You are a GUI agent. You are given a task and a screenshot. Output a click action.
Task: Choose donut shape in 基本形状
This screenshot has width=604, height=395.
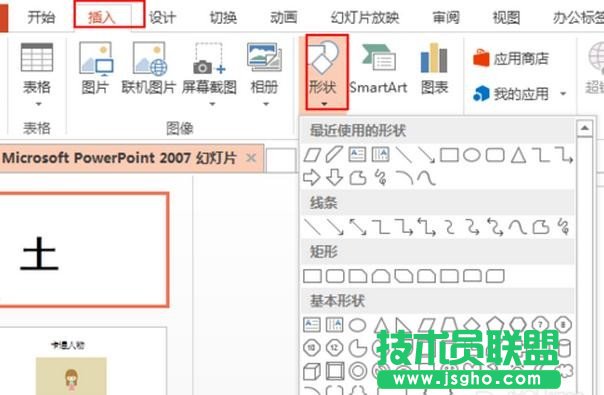(x=357, y=371)
